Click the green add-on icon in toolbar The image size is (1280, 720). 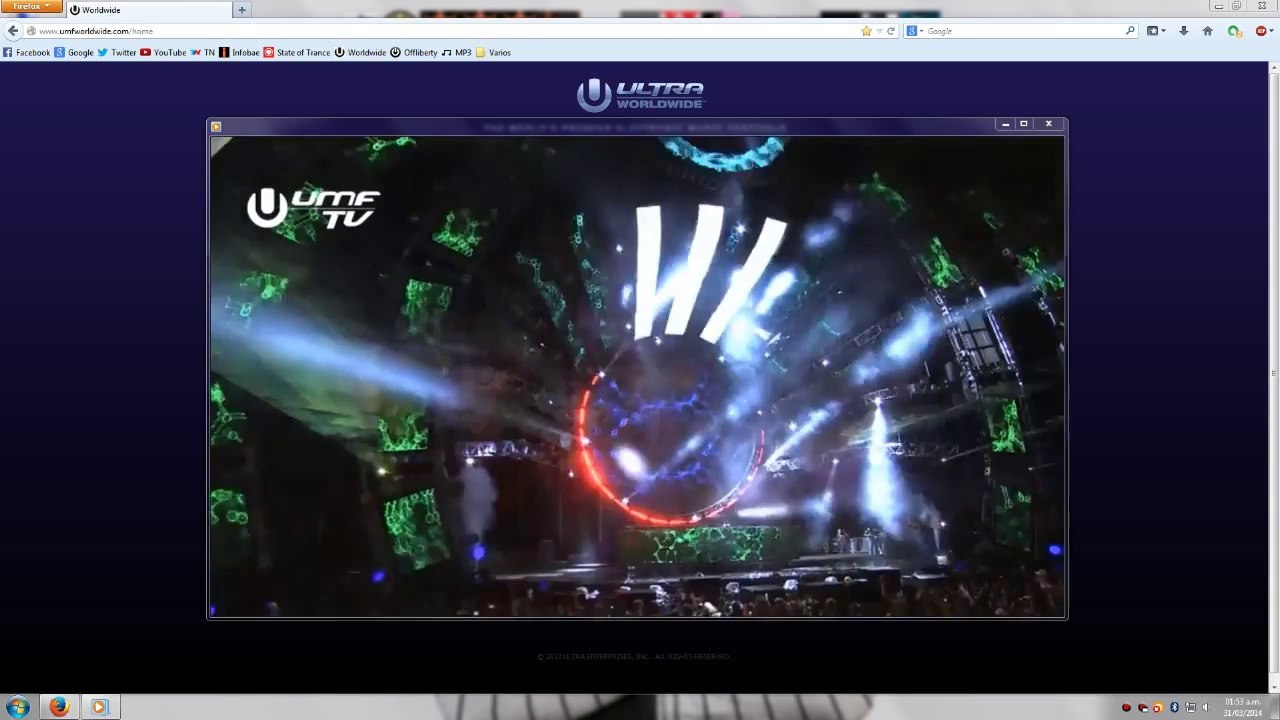click(x=1234, y=31)
